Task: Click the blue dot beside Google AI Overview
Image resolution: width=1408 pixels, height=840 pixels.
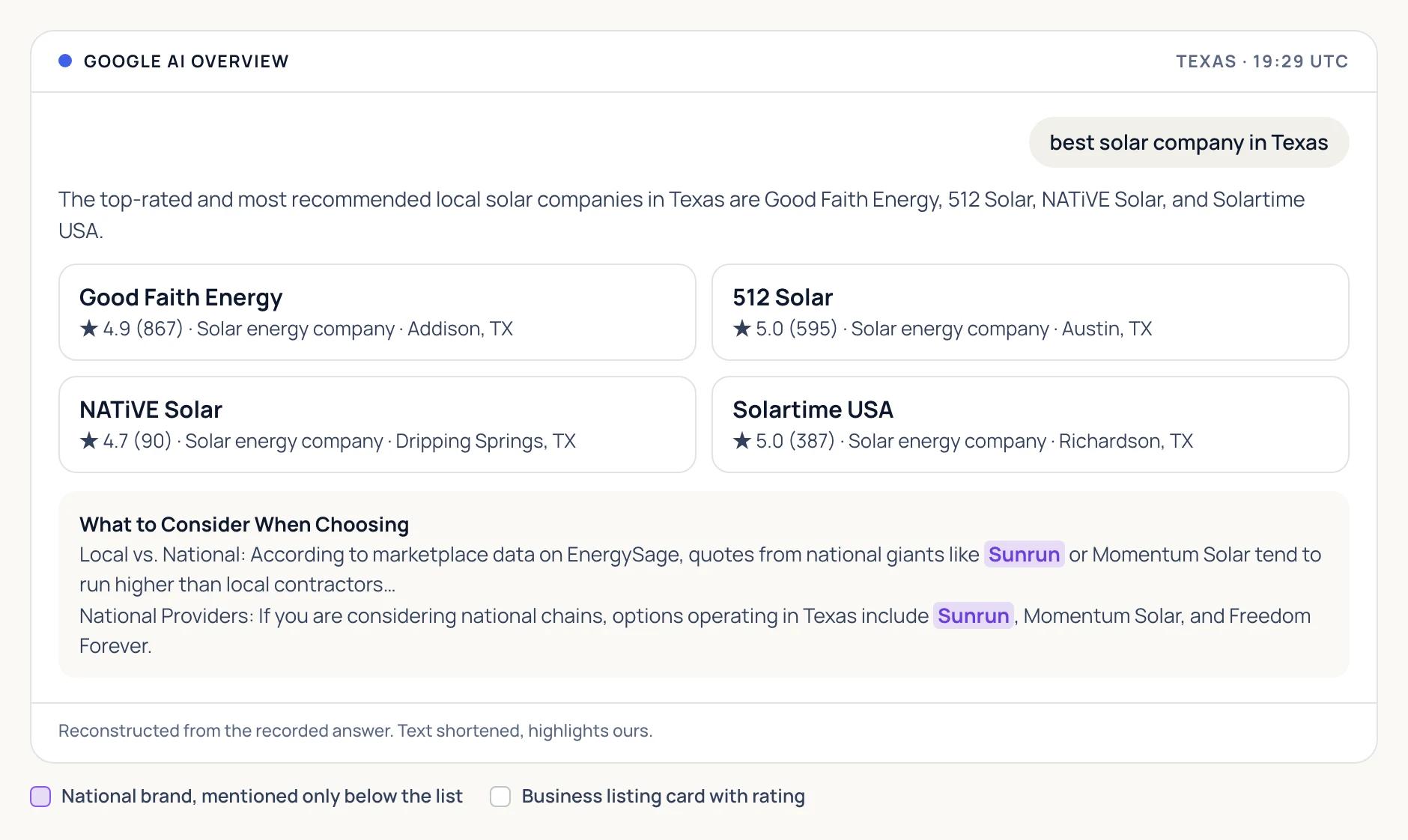Action: pos(65,61)
